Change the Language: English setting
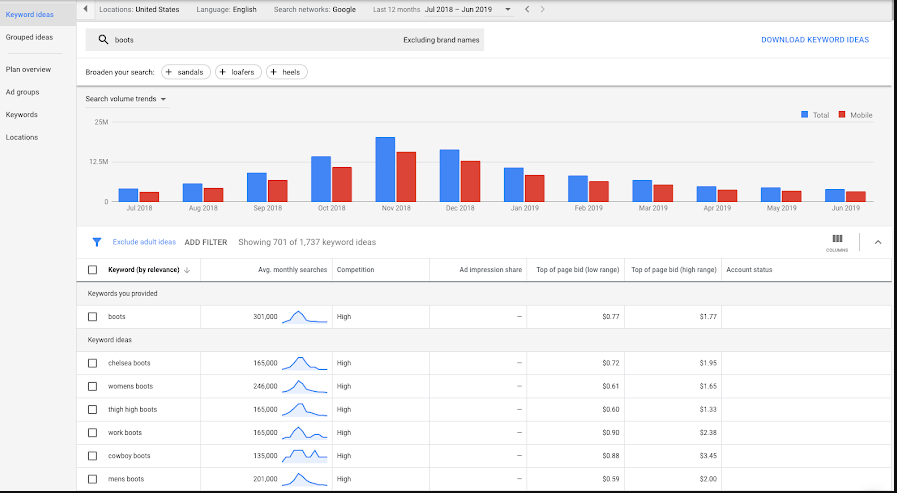The height and width of the screenshot is (493, 897). 227,9
